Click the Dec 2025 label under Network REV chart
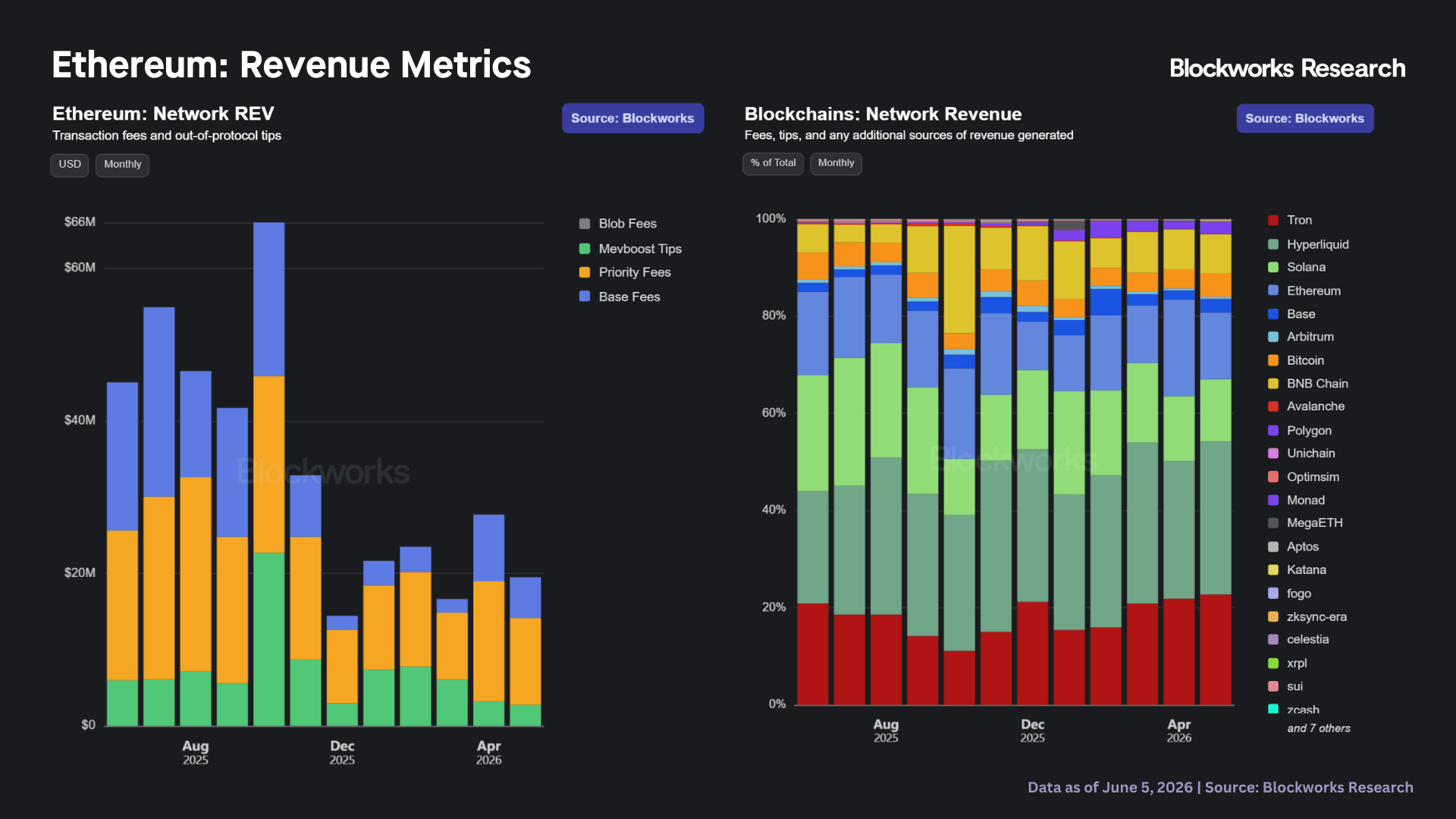1456x819 pixels. (342, 752)
